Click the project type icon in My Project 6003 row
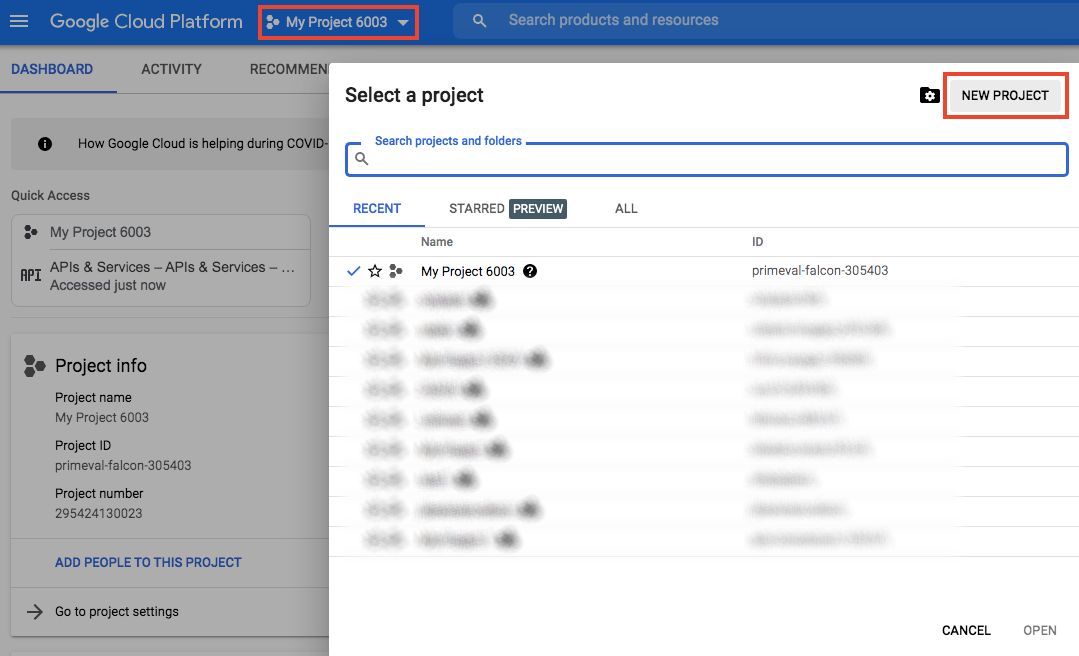1079x656 pixels. [396, 271]
